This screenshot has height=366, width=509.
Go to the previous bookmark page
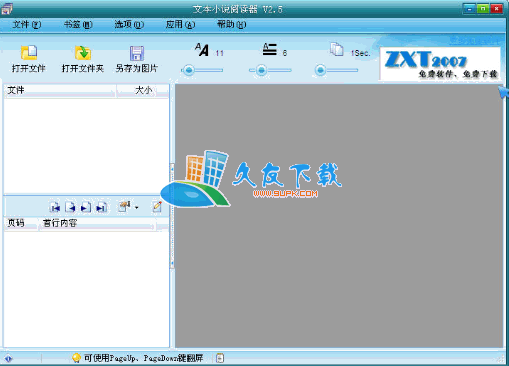point(70,207)
